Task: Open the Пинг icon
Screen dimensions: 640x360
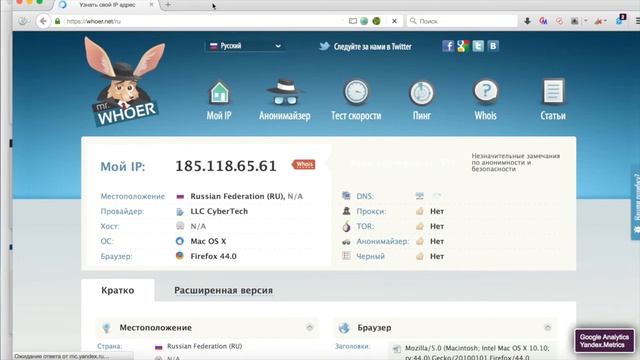Action: 421,93
